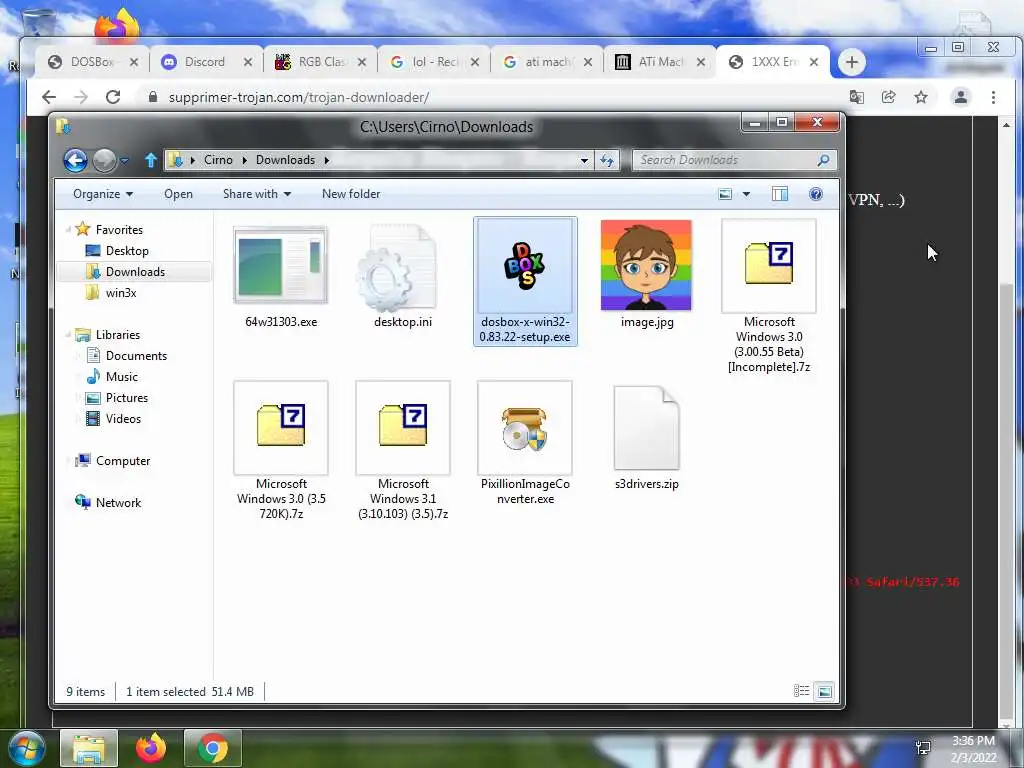Click the Change your view icon
The height and width of the screenshot is (768, 1024).
(x=725, y=194)
